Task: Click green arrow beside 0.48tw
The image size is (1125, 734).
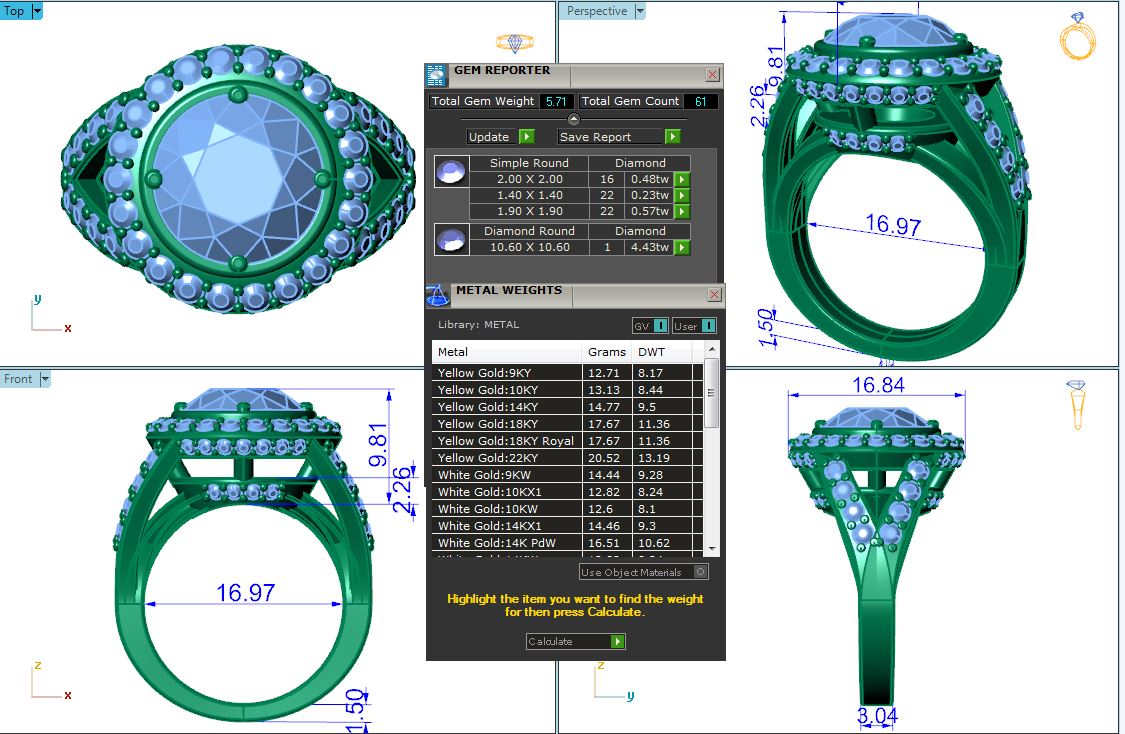Action: coord(682,179)
